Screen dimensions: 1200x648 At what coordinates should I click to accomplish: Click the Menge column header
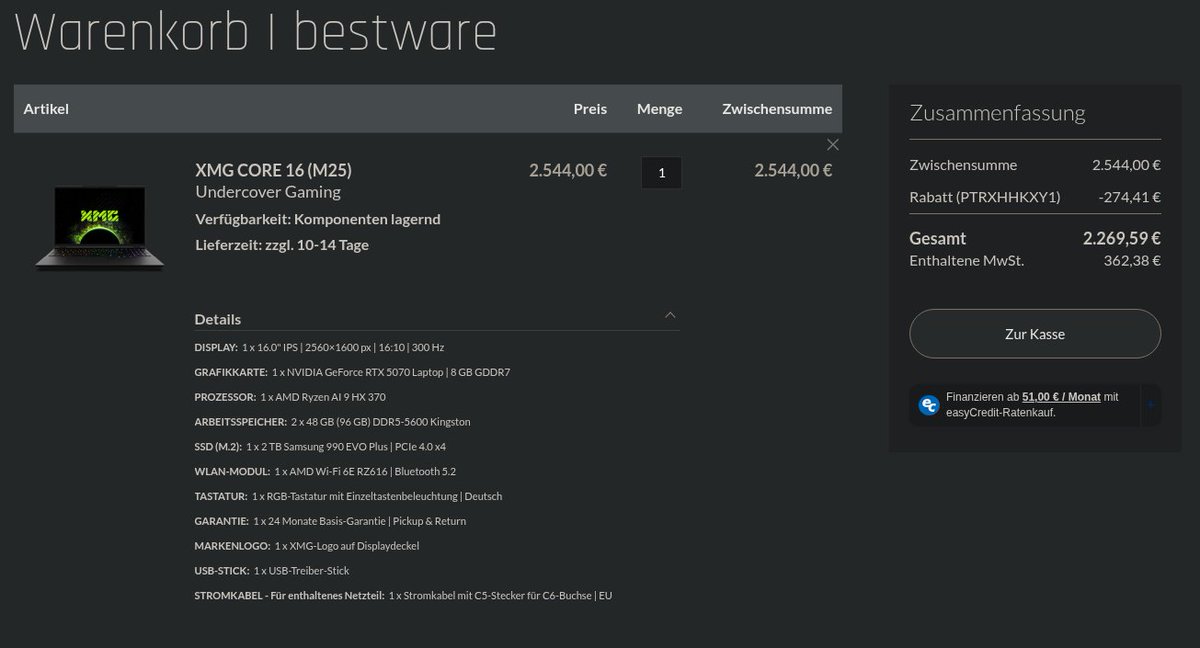pos(659,109)
